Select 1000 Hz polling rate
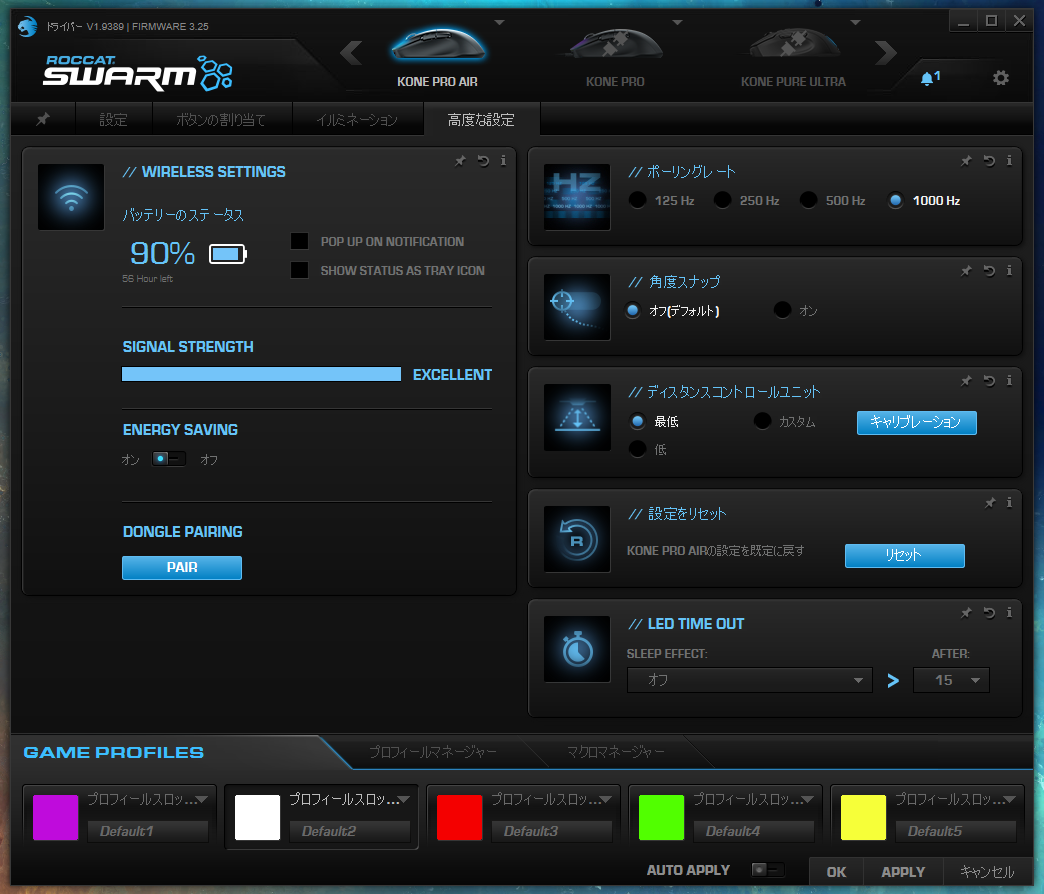 click(x=896, y=200)
